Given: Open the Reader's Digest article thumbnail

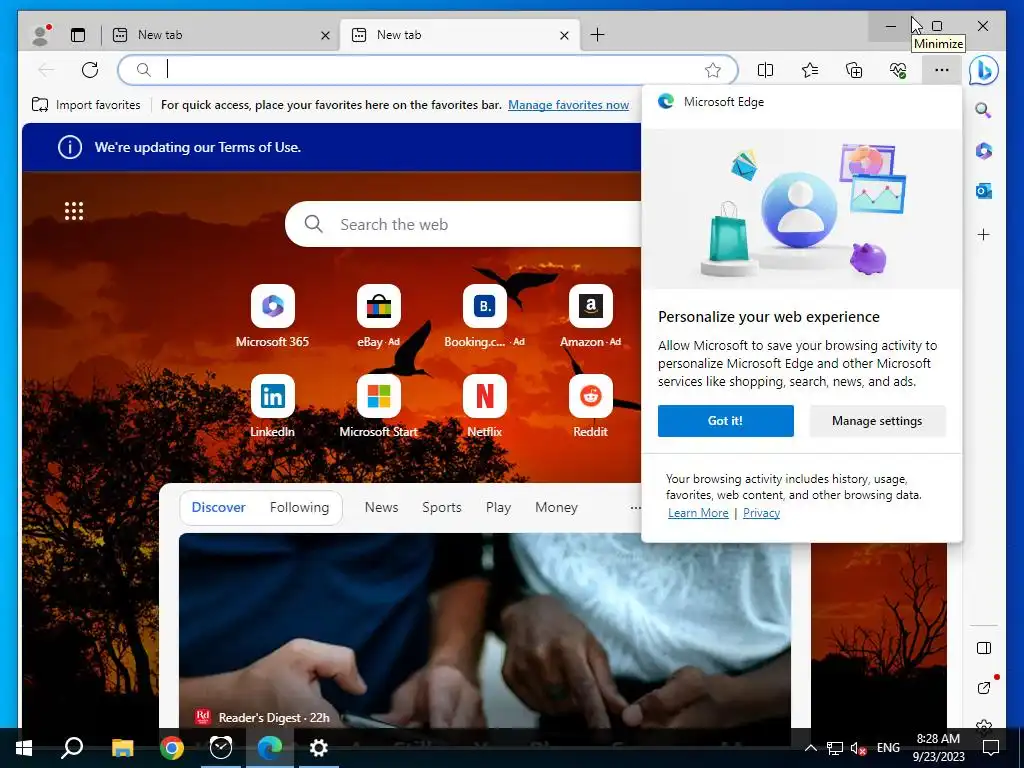Looking at the screenshot, I should pyautogui.click(x=485, y=631).
